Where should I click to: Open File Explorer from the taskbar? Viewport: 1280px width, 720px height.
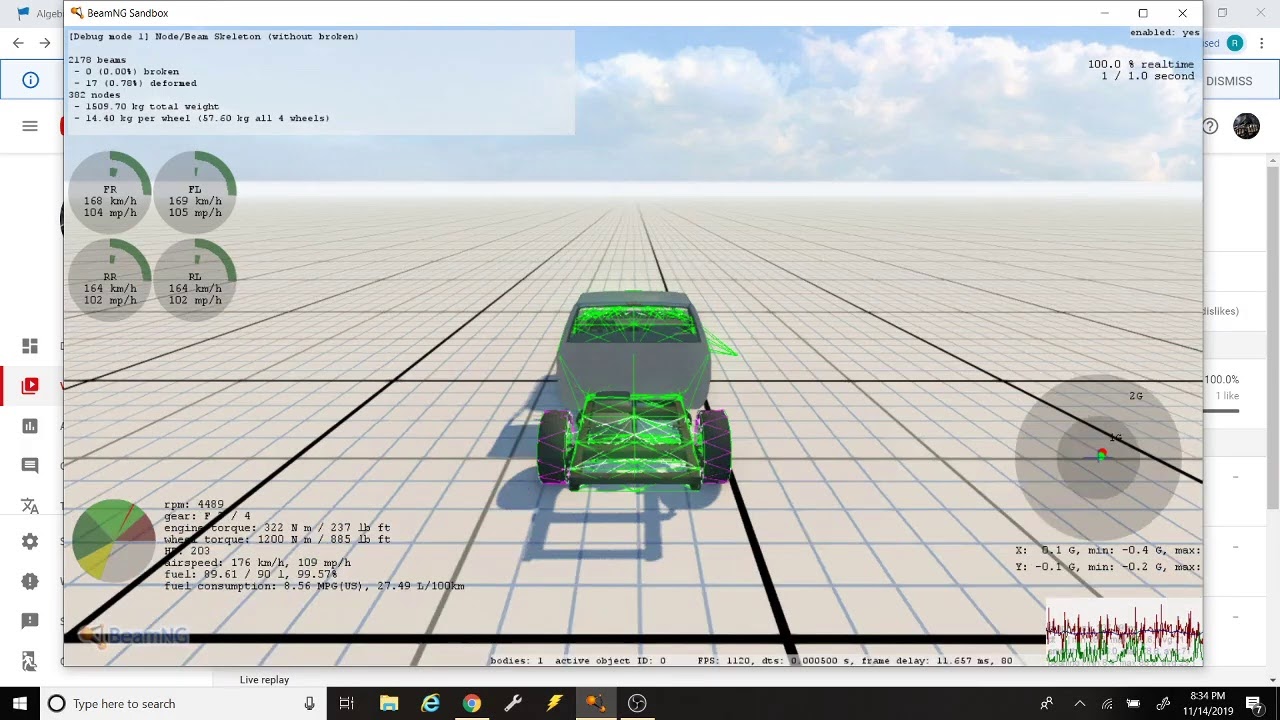389,704
